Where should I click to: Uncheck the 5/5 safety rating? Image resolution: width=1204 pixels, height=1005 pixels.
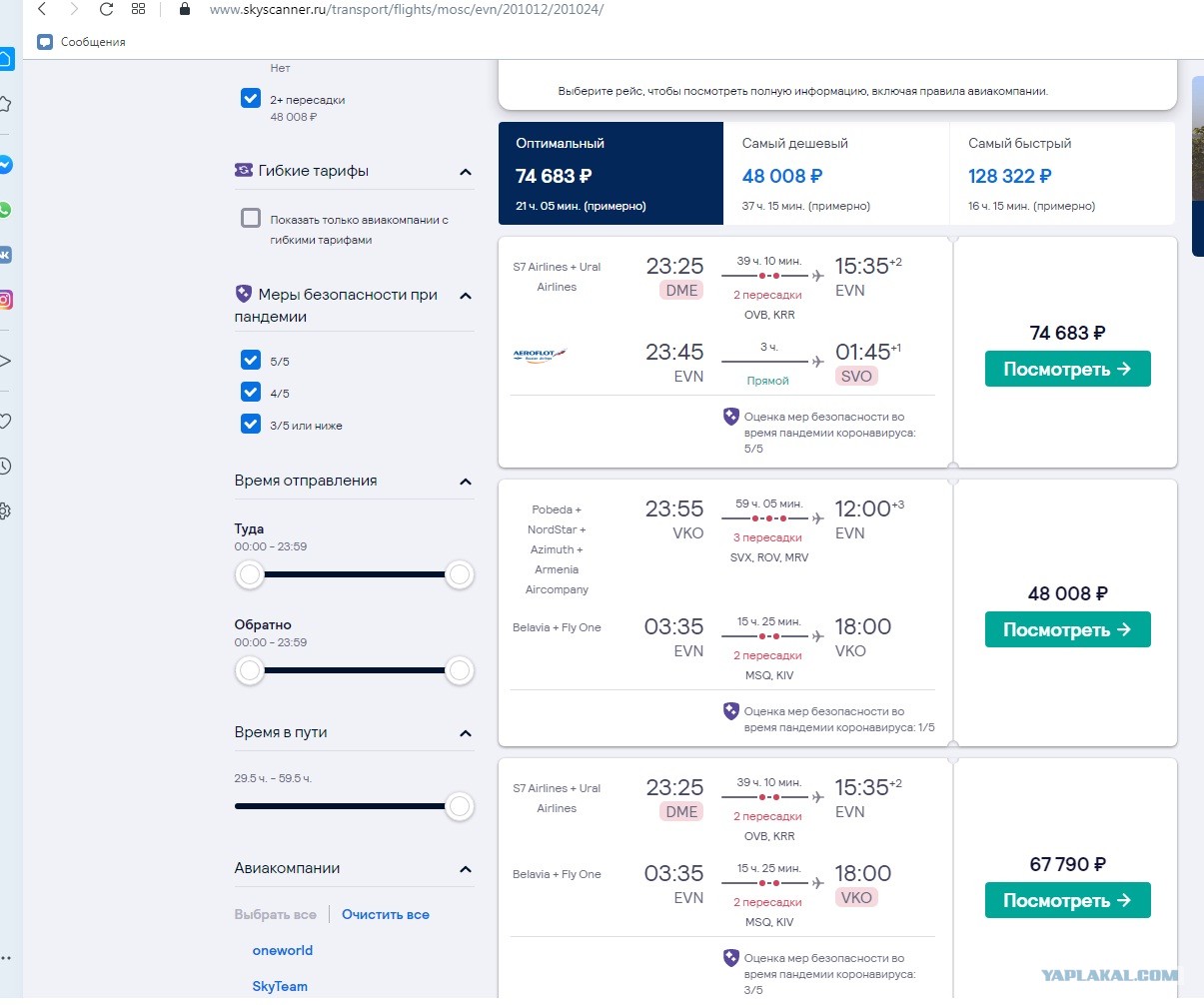click(251, 360)
